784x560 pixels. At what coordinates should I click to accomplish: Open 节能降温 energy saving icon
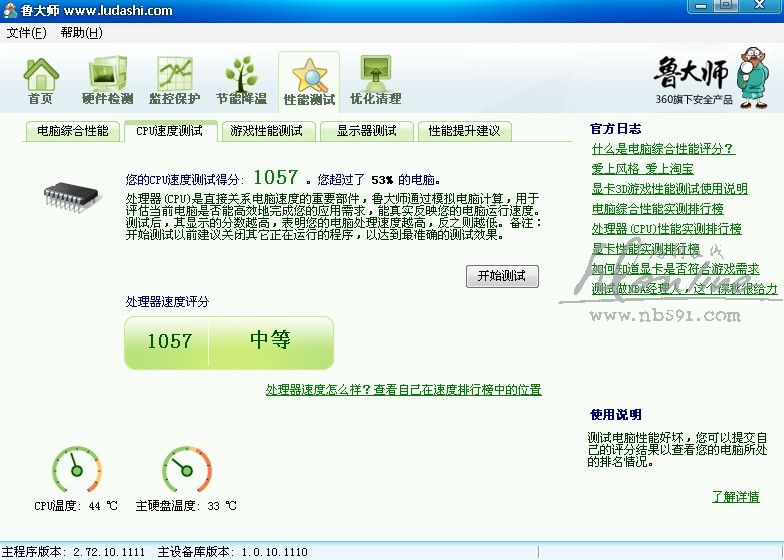click(241, 80)
